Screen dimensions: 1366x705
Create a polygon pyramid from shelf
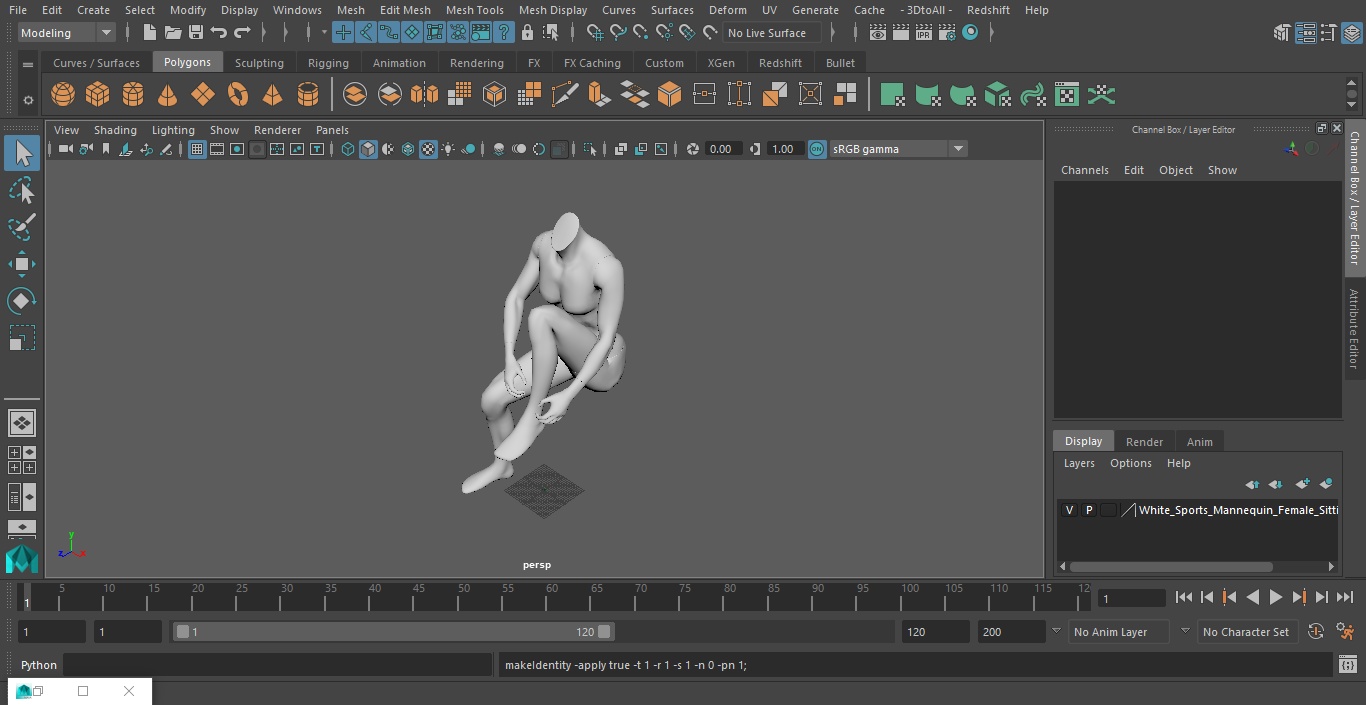click(272, 95)
